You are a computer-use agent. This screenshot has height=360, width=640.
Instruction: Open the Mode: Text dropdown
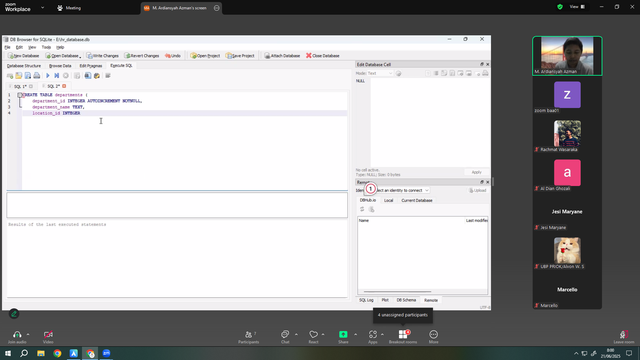point(380,73)
